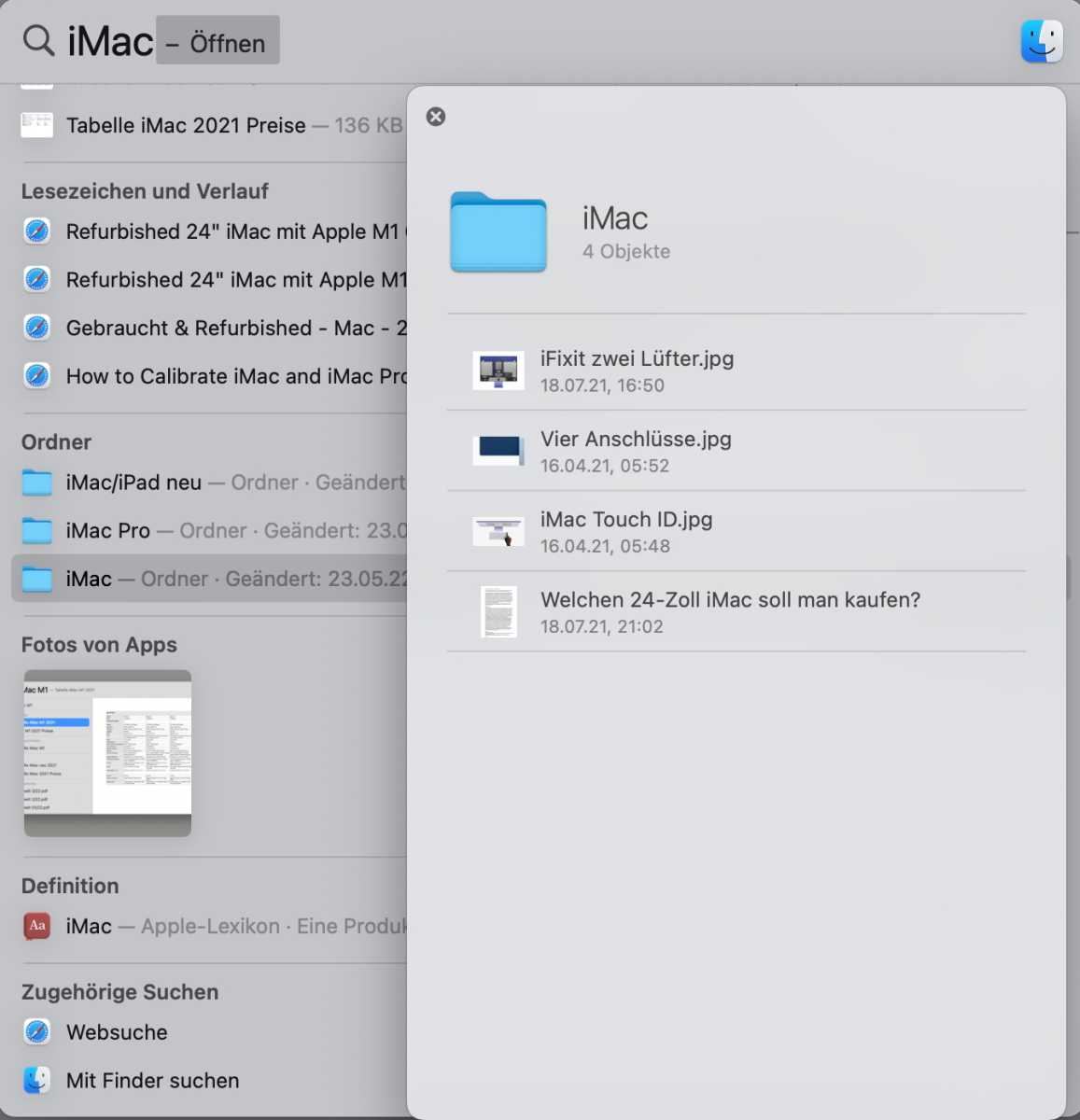Click the 4 Objekte count label
This screenshot has height=1120, width=1080.
[x=626, y=252]
